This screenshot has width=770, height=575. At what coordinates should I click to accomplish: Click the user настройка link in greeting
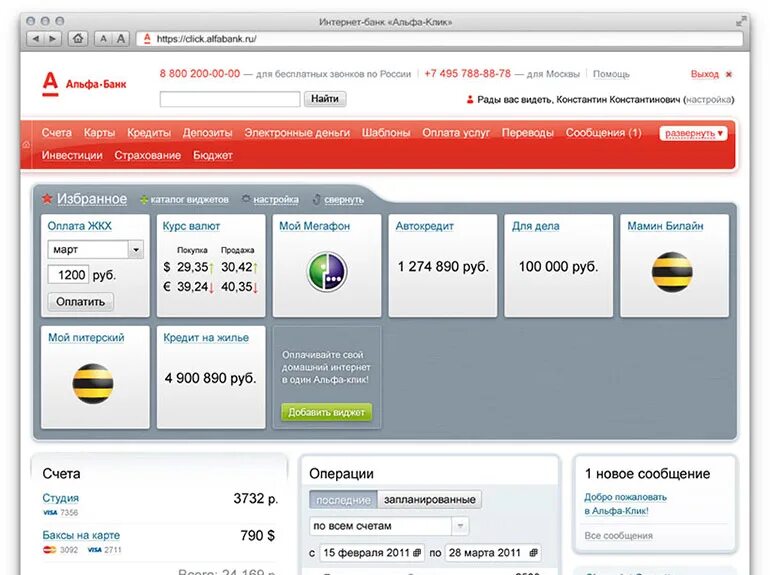click(709, 100)
